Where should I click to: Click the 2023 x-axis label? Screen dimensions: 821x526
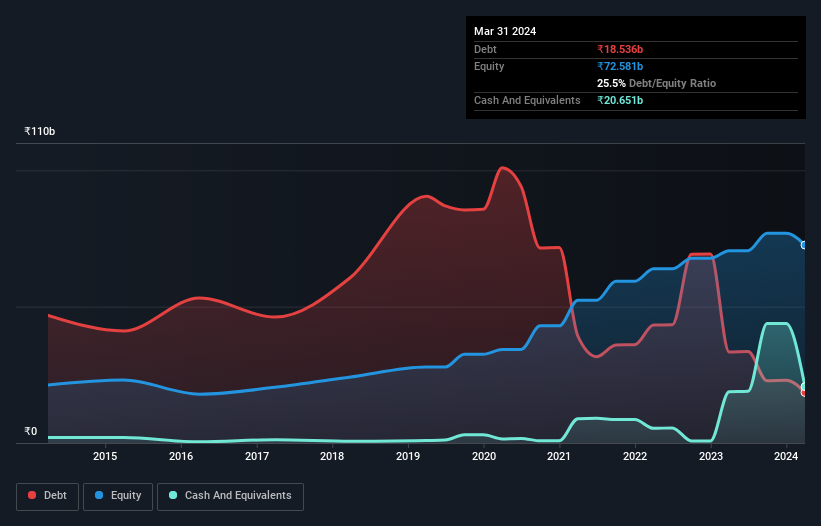(711, 456)
